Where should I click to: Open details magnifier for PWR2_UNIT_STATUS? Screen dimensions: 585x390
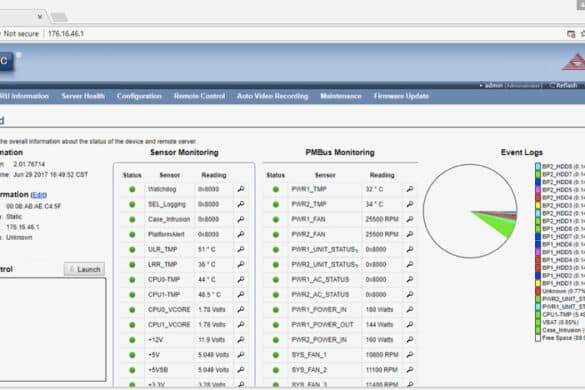[410, 264]
